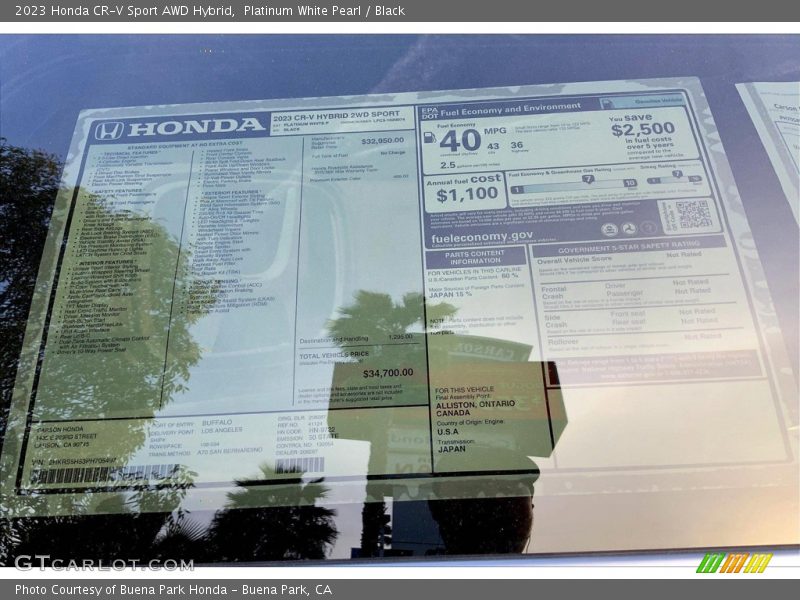Screen dimensions: 800x600
Task: Click the 'CARSON HONDA' dealer name
Action: point(60,430)
